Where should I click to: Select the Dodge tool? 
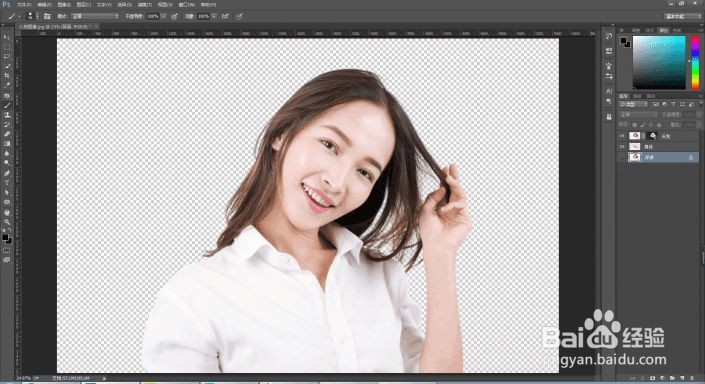7,163
